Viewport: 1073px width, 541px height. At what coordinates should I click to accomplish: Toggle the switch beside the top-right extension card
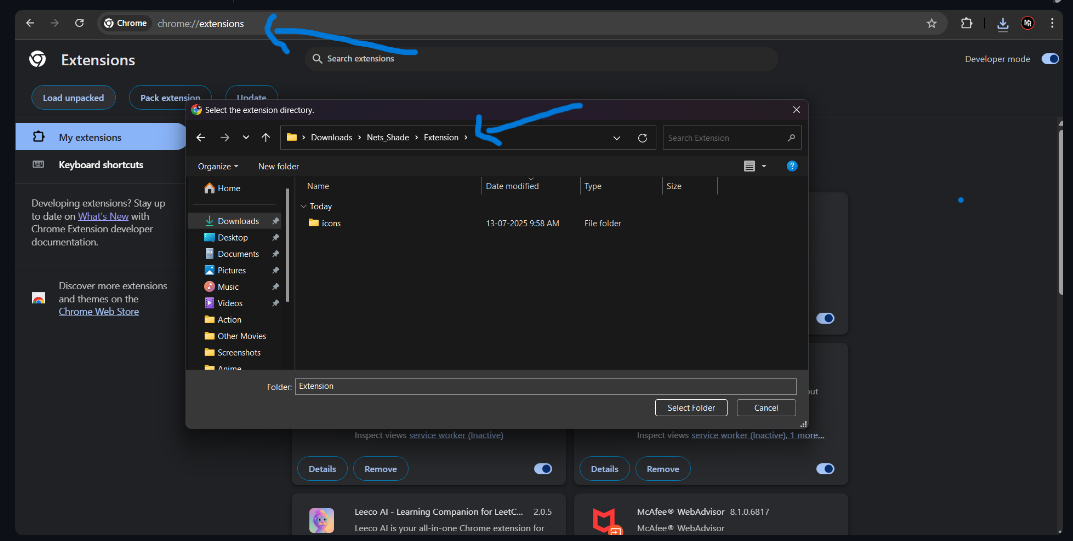pyautogui.click(x=825, y=318)
